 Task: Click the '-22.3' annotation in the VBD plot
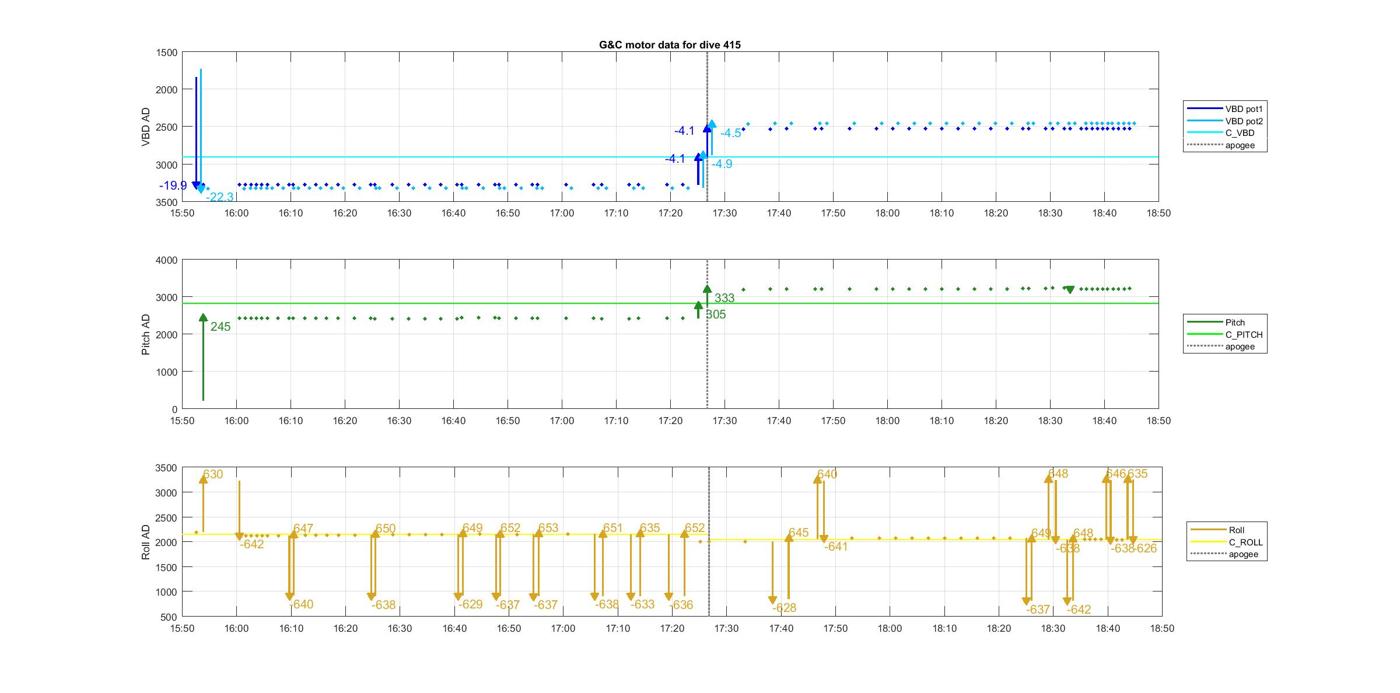point(220,197)
